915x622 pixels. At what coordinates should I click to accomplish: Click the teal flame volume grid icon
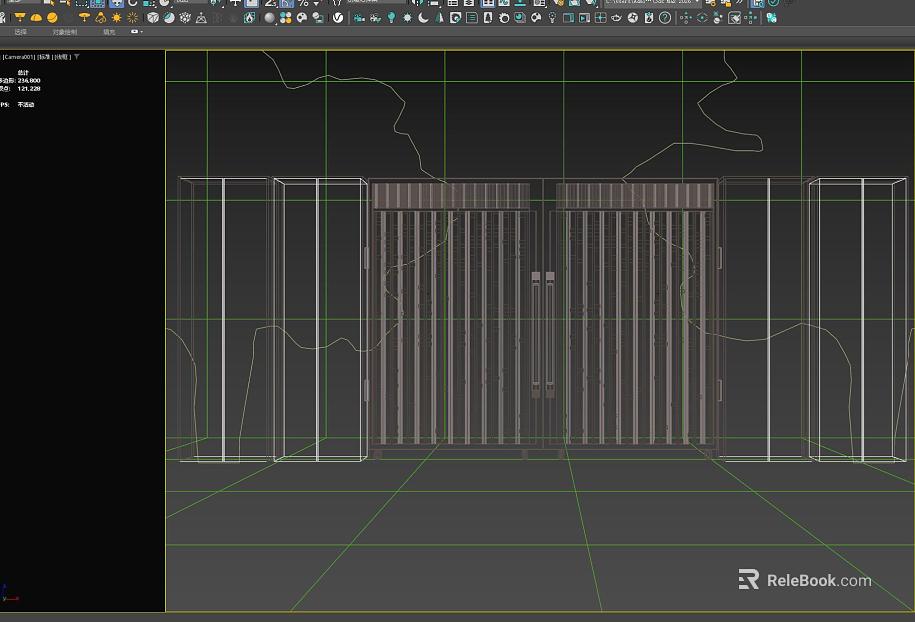(249, 18)
